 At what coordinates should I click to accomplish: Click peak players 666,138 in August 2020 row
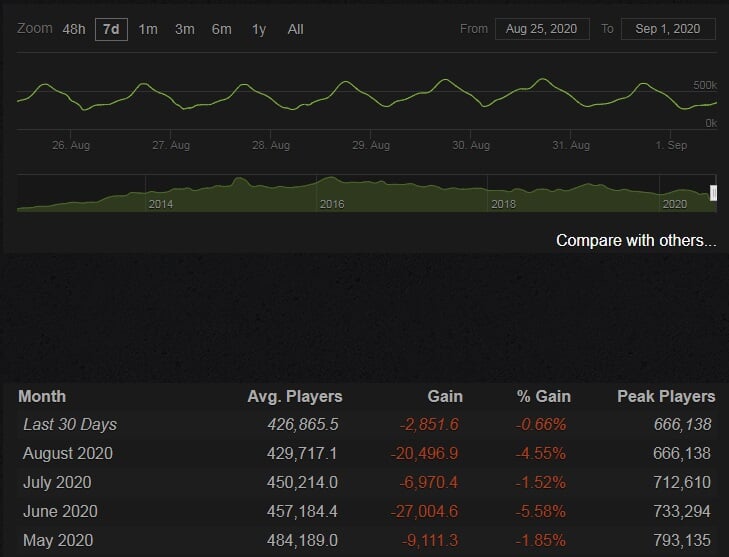click(682, 453)
